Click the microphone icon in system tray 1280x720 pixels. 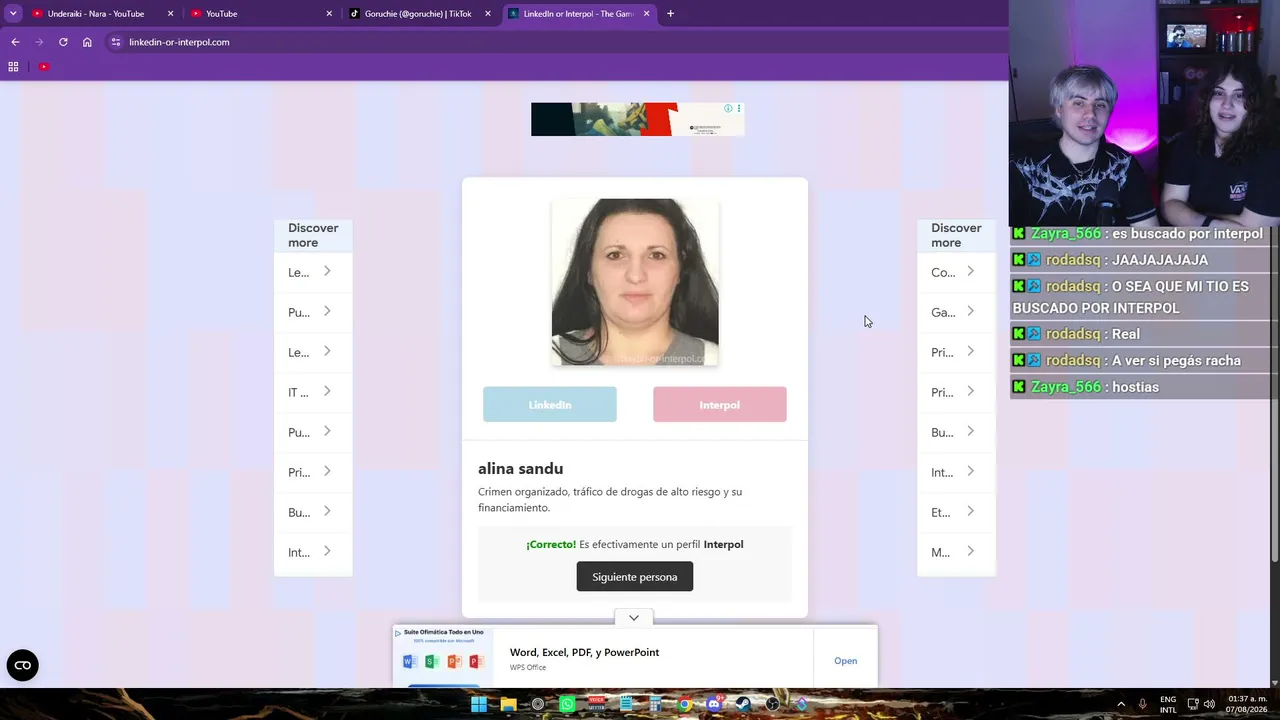pos(1142,704)
